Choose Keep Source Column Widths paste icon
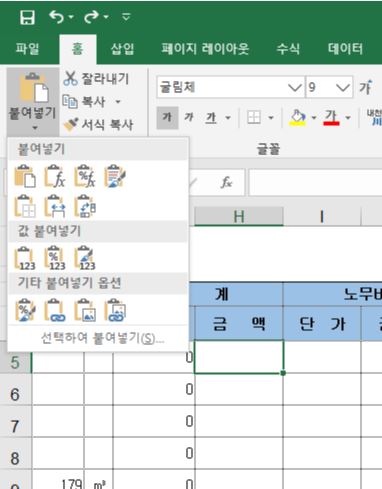Viewport: 382px width, 489px height. coord(55,206)
